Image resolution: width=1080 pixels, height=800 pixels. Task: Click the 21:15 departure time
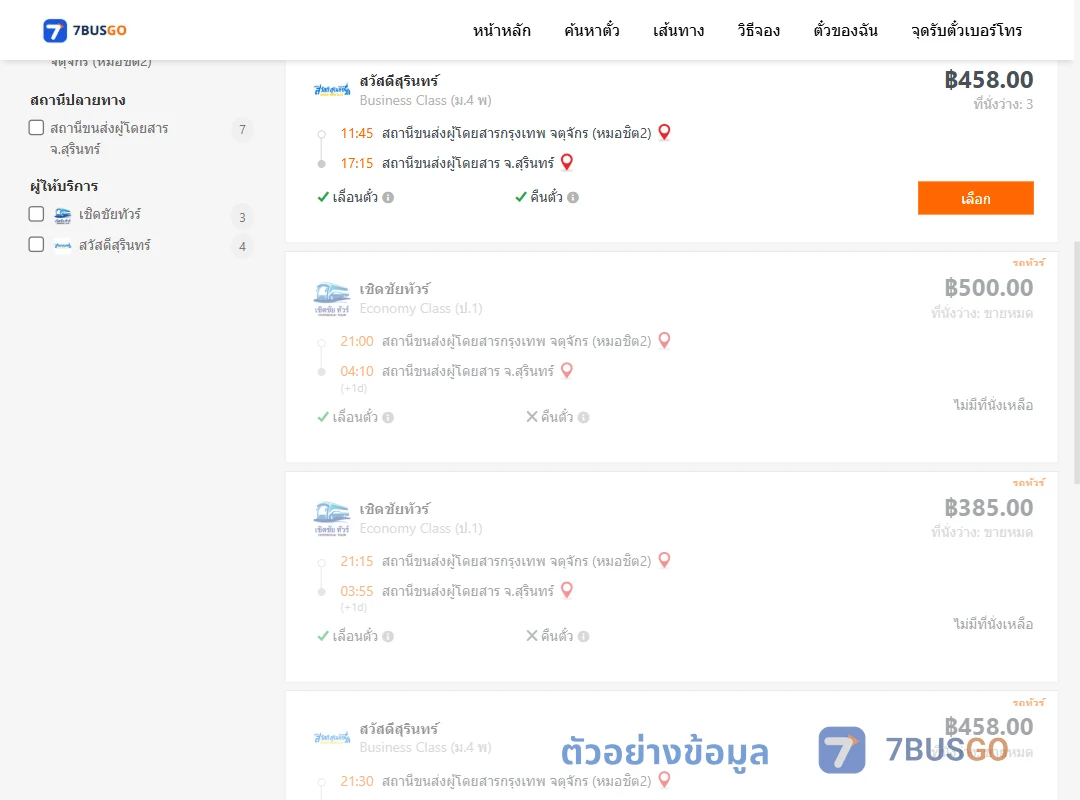tap(357, 561)
